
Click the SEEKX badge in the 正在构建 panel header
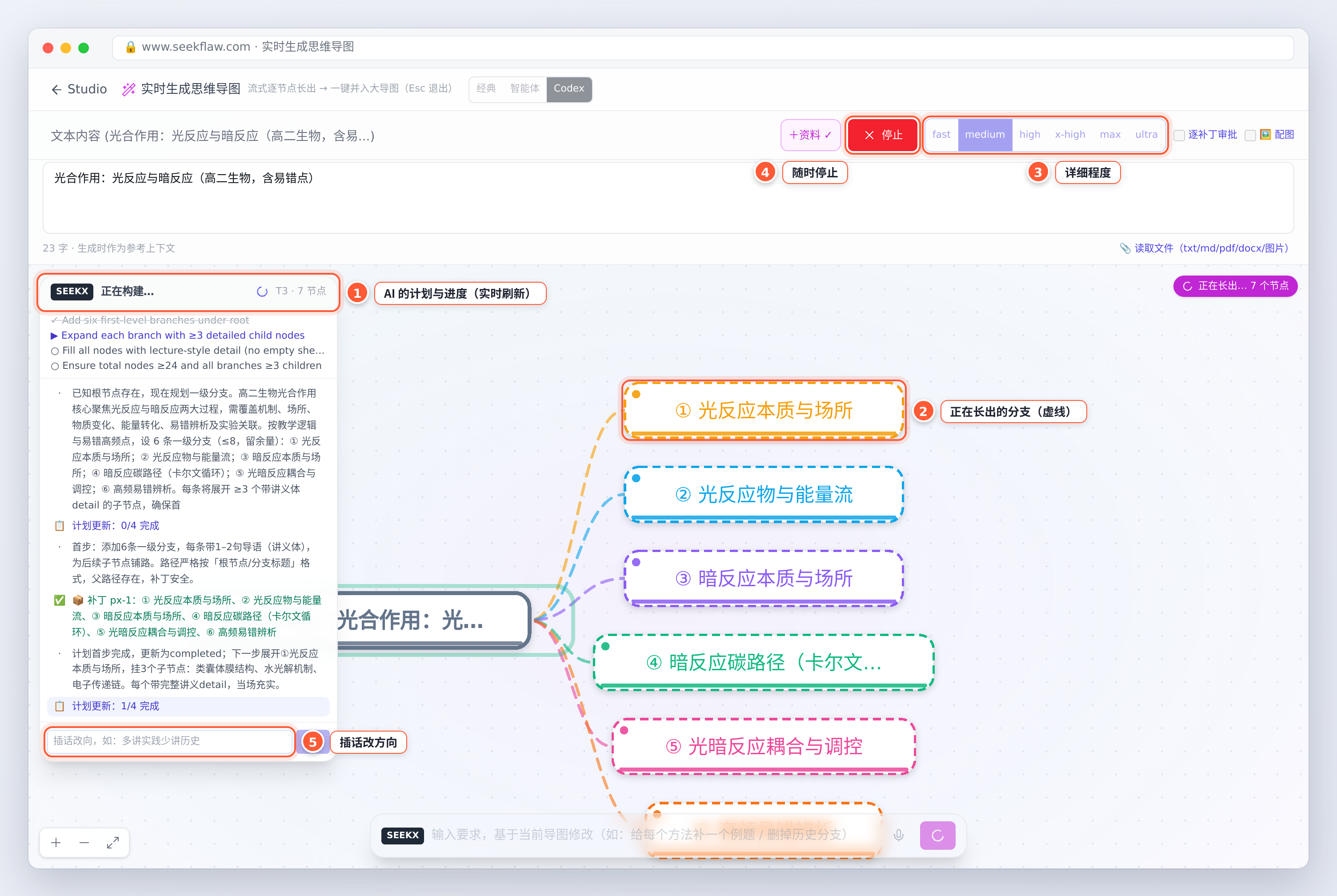(72, 292)
